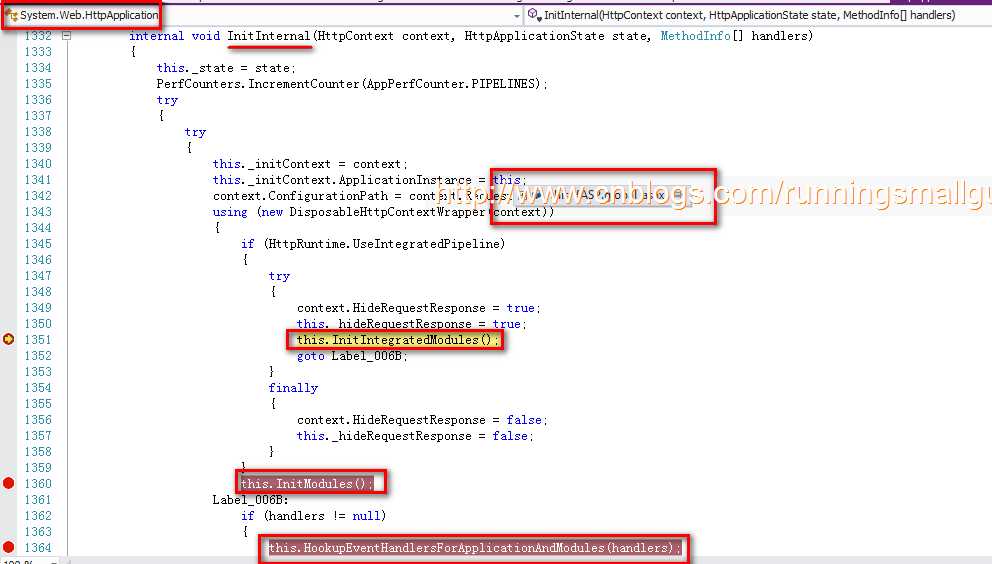The height and width of the screenshot is (564, 992).
Task: Click 'this._initContext.ApplicationInstance' on line 1341
Action: [342, 180]
